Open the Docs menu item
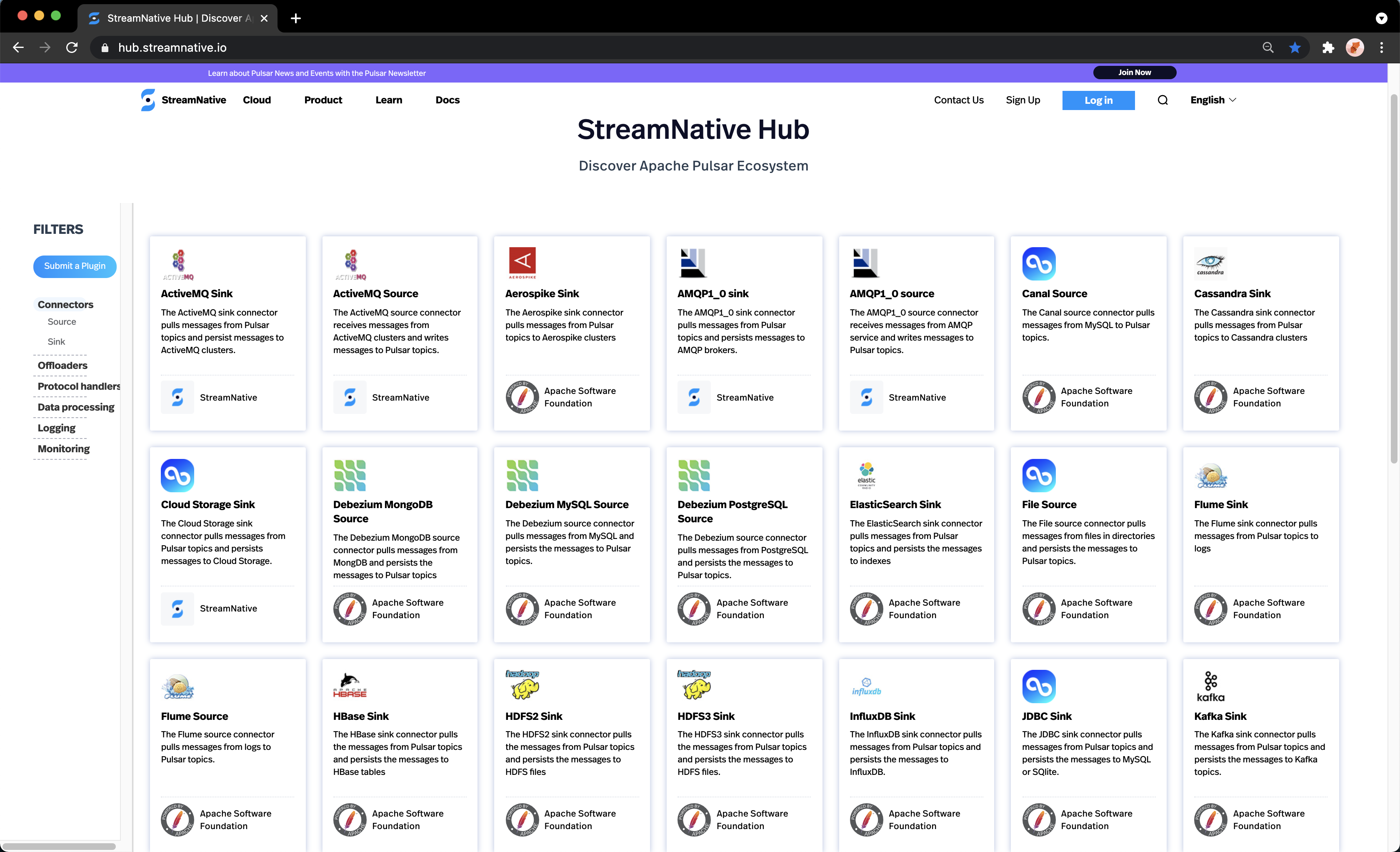This screenshot has height=852, width=1400. click(x=447, y=100)
